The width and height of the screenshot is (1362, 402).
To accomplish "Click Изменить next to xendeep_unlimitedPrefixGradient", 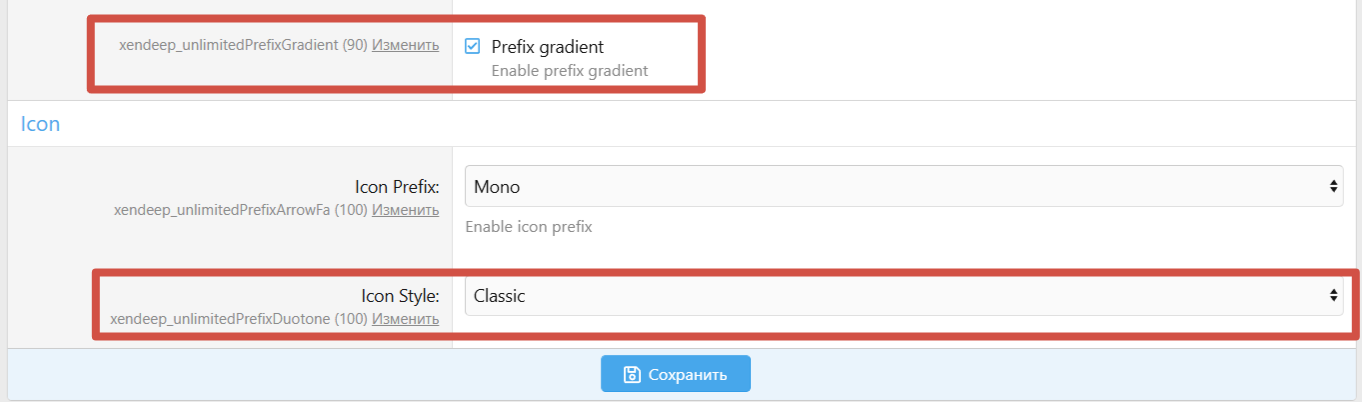I will [405, 45].
